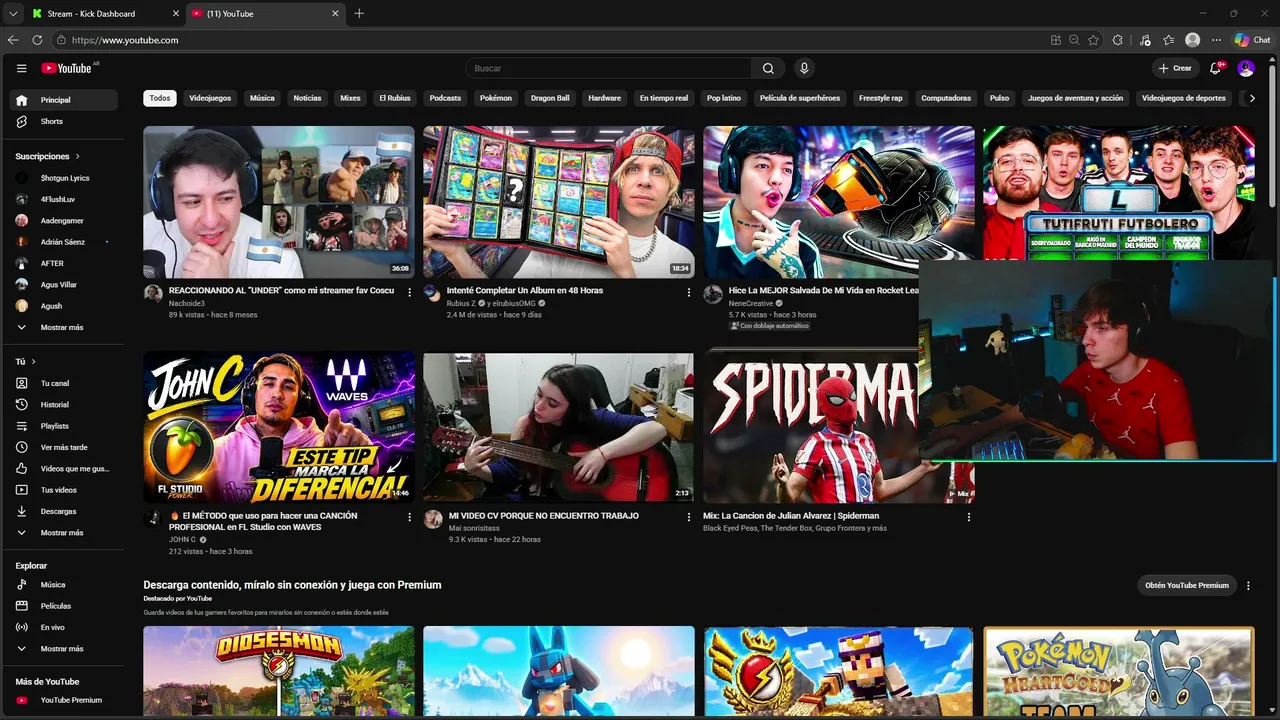The image size is (1280, 720).
Task: Open the NeneCreative channel link
Action: (752, 303)
